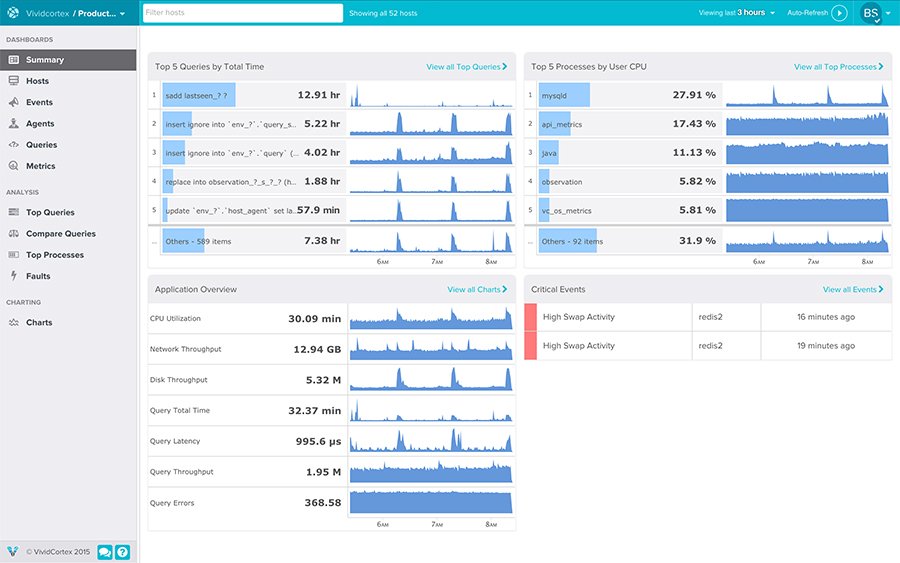This screenshot has width=900, height=563.
Task: Select the mysqld process usage bar
Action: pyautogui.click(x=563, y=95)
